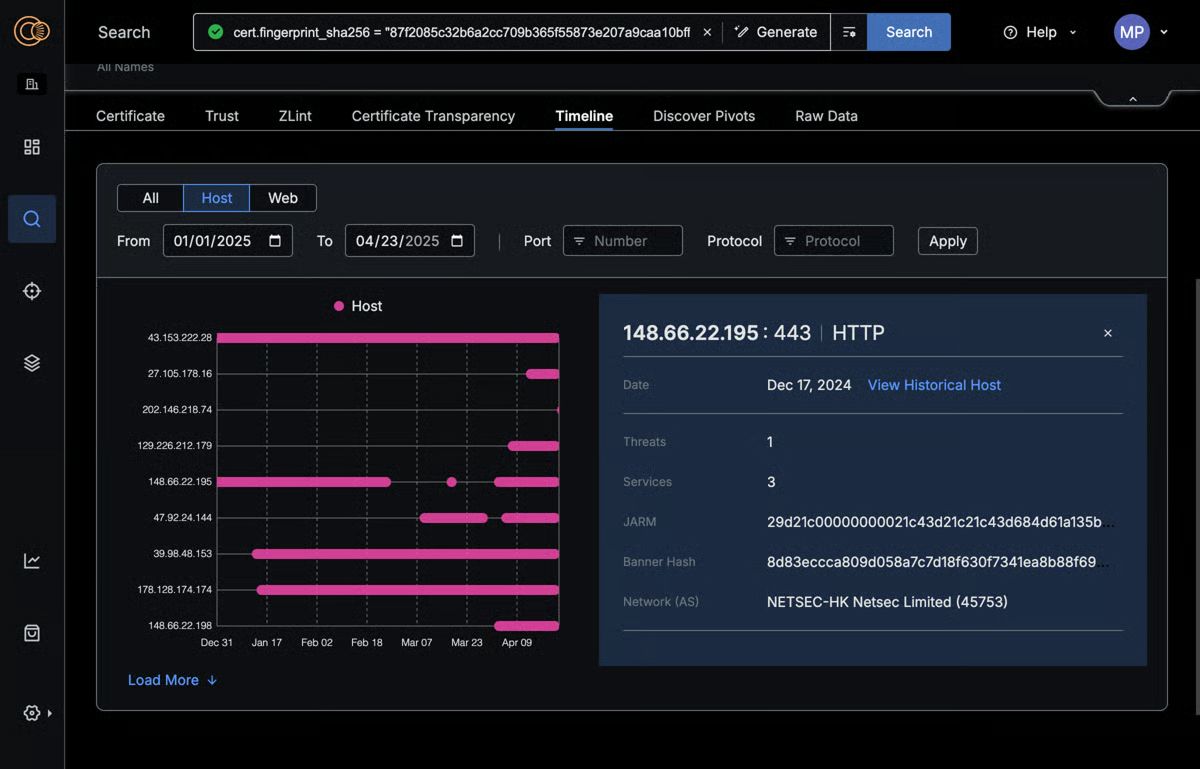Click View Historical Host link
The height and width of the screenshot is (769, 1200).
(934, 385)
